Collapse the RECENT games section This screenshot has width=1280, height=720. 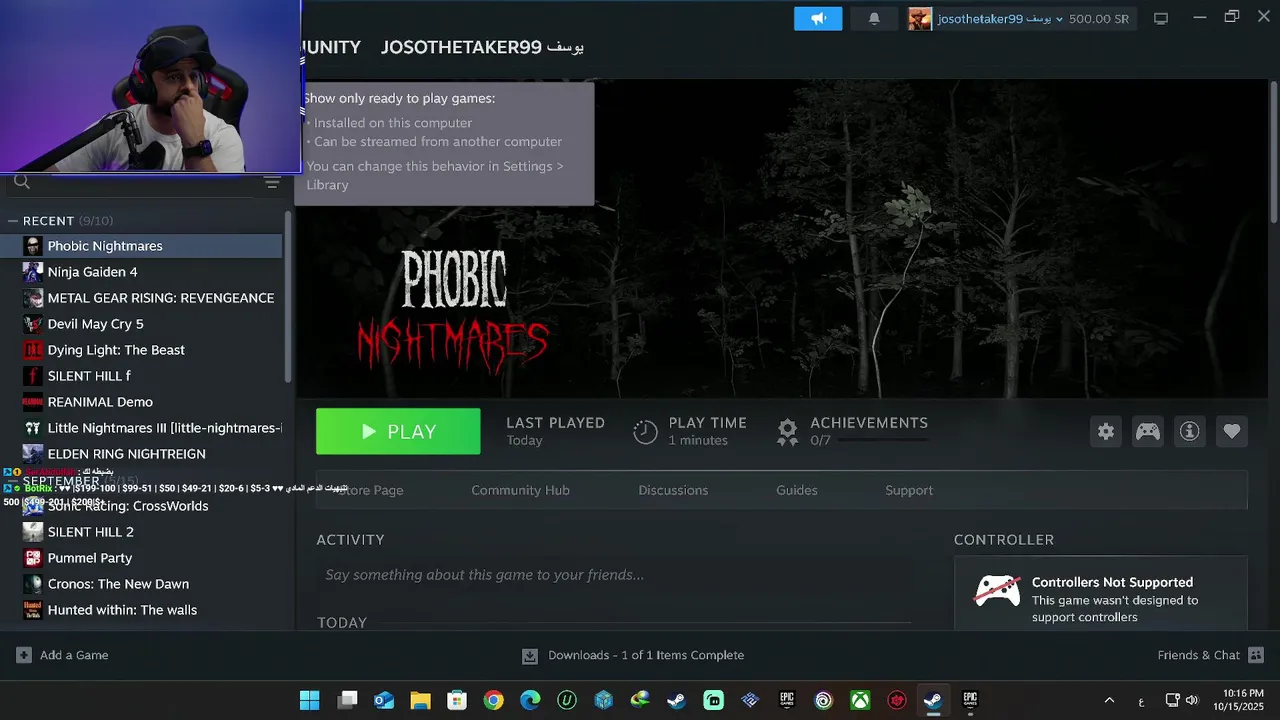click(13, 221)
